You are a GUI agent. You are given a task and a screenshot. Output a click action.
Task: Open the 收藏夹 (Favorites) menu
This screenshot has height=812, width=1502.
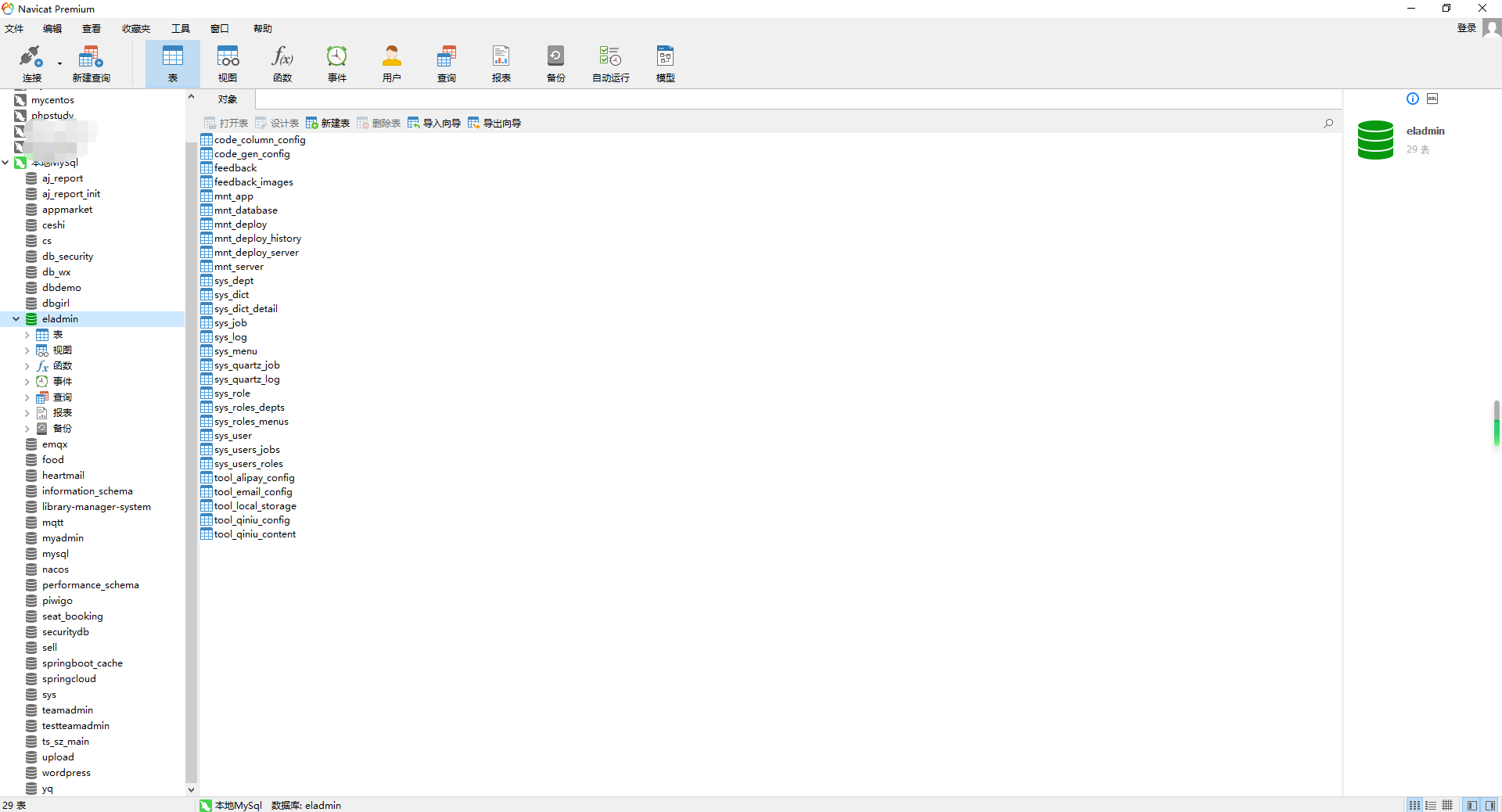(136, 29)
